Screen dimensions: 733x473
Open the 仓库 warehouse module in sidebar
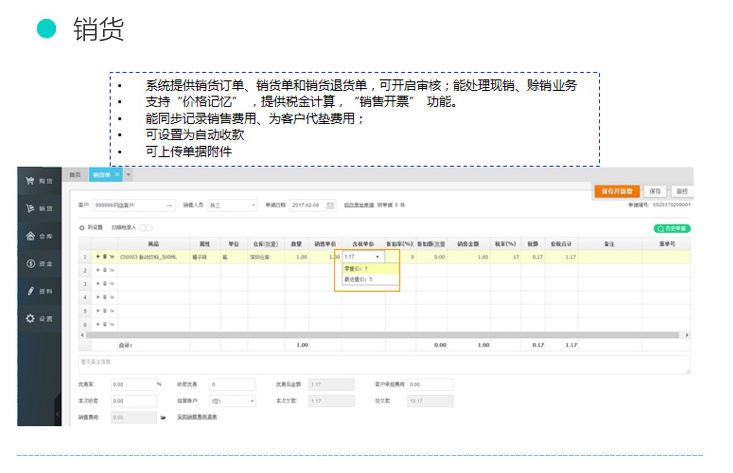pos(40,236)
